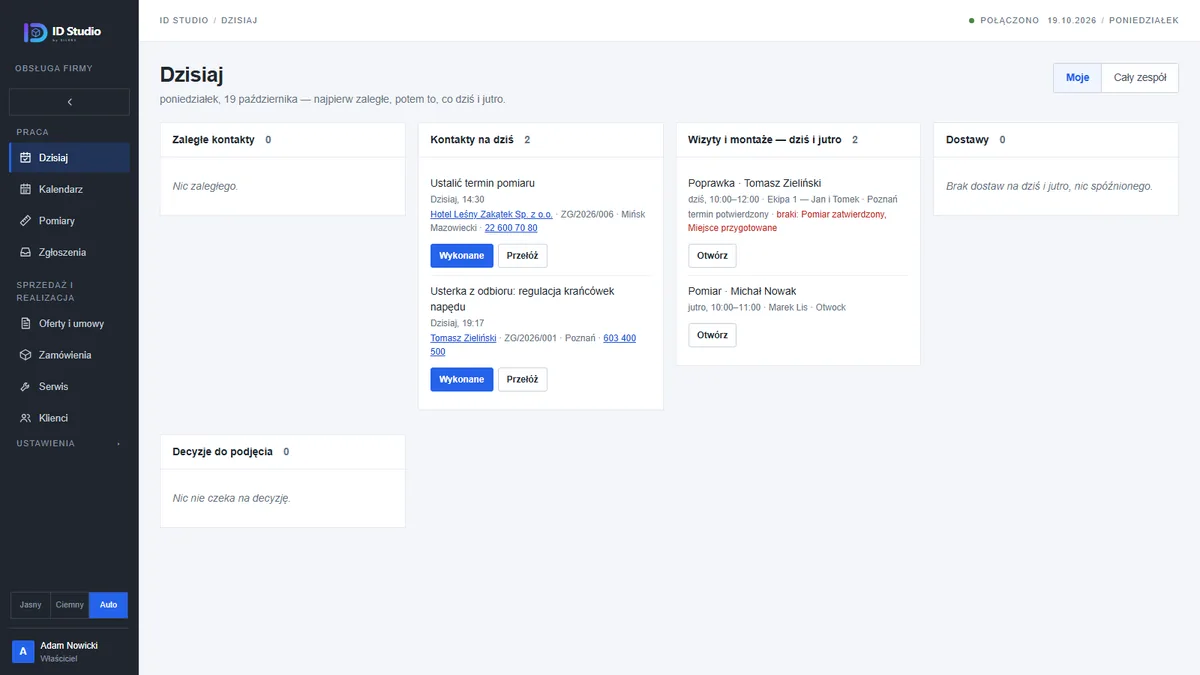Viewport: 1200px width, 675px height.
Task: Select the Pomiary ruler icon
Action: pyautogui.click(x=26, y=221)
